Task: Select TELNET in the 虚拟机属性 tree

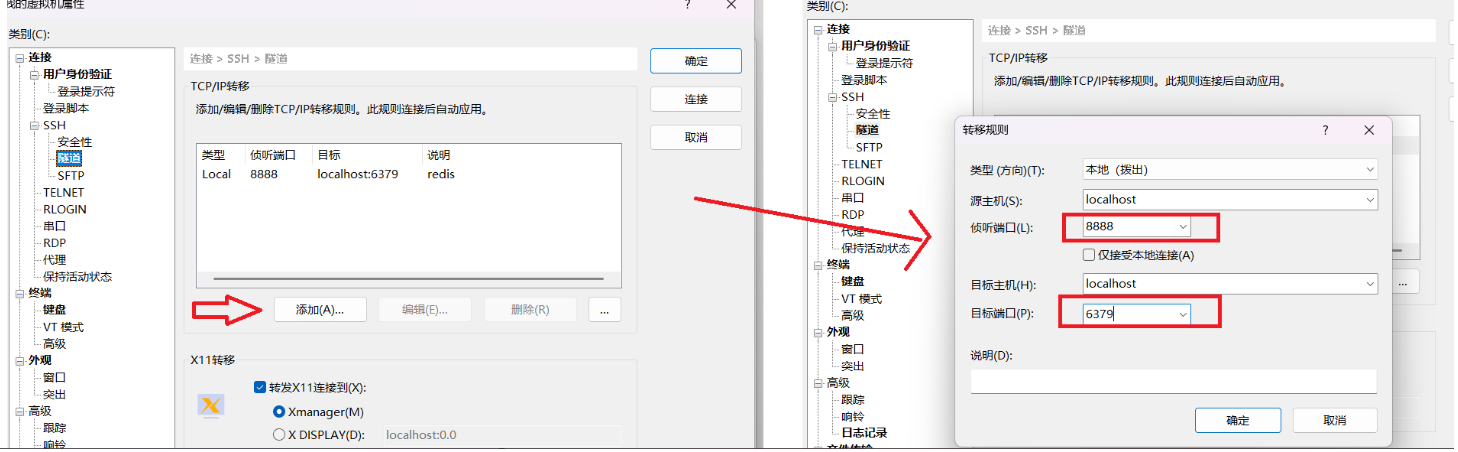Action: (x=63, y=192)
